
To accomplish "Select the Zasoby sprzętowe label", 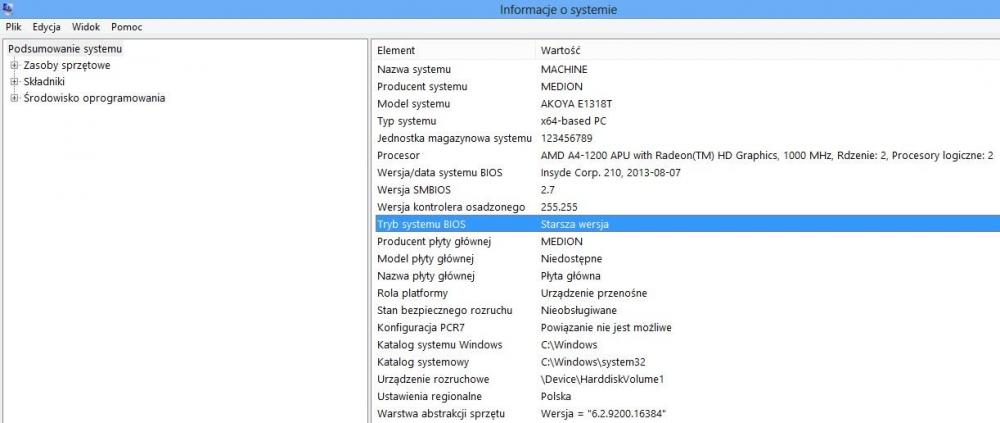I will (x=67, y=66).
